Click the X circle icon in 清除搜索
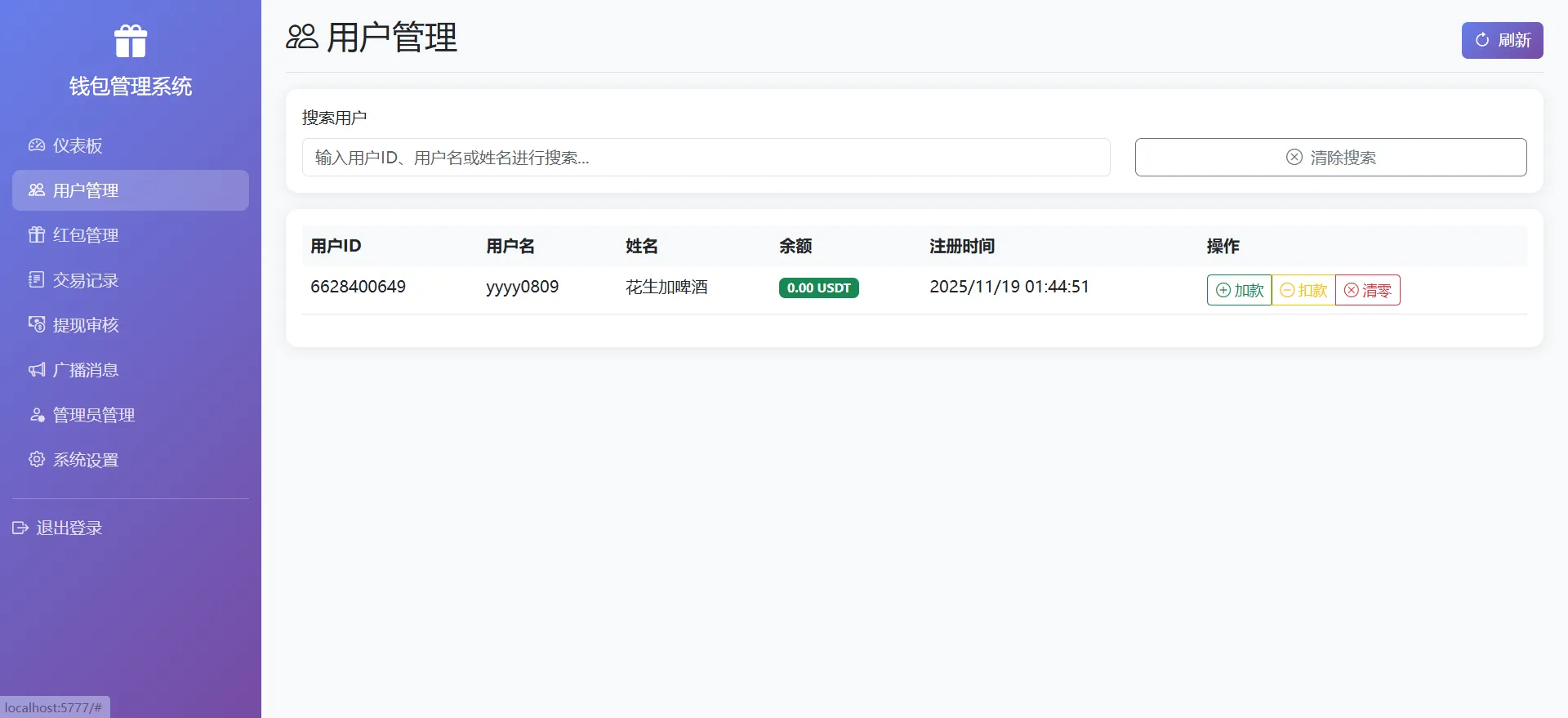The width and height of the screenshot is (1568, 718). (x=1294, y=157)
